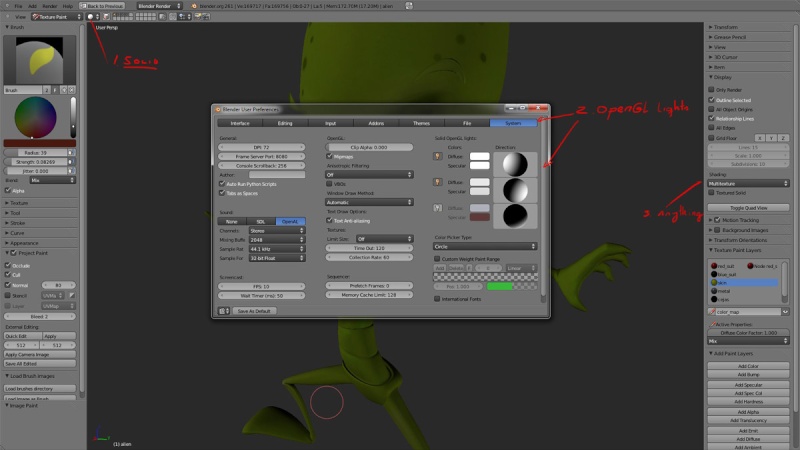Select the SDL sound device button
Image resolution: width=800 pixels, height=450 pixels.
pyautogui.click(x=261, y=221)
